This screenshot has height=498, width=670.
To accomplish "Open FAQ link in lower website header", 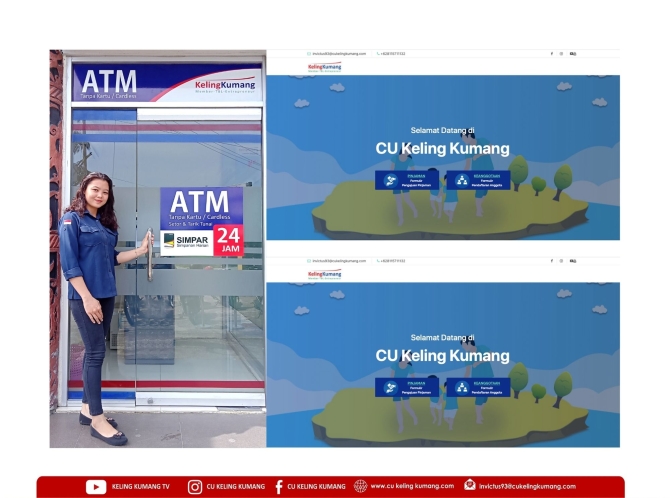I will click(573, 261).
